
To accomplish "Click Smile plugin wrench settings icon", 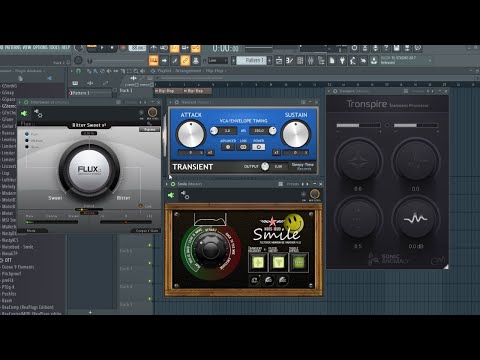I will point(185,195).
